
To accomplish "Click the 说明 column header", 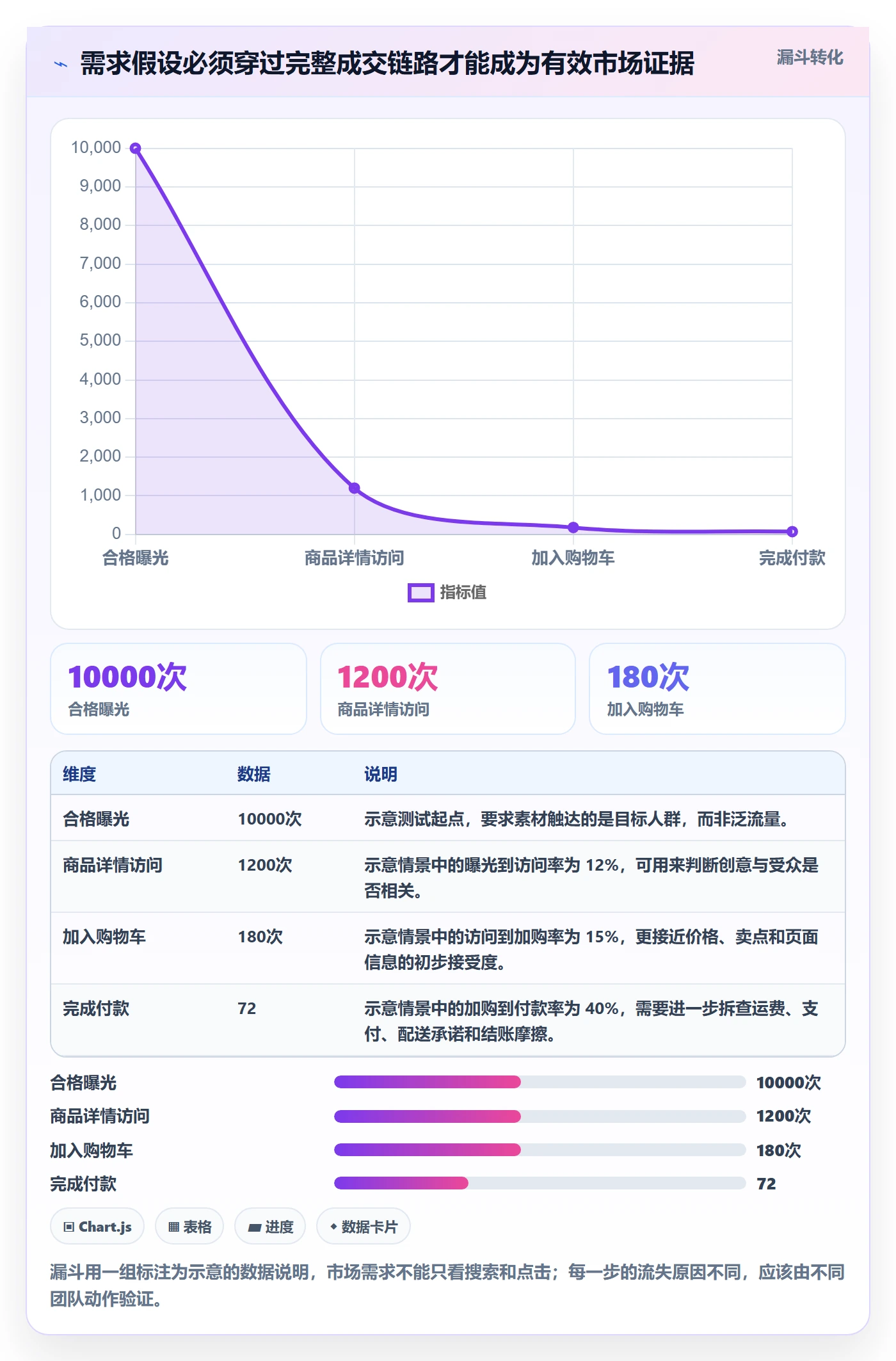I will click(x=381, y=774).
